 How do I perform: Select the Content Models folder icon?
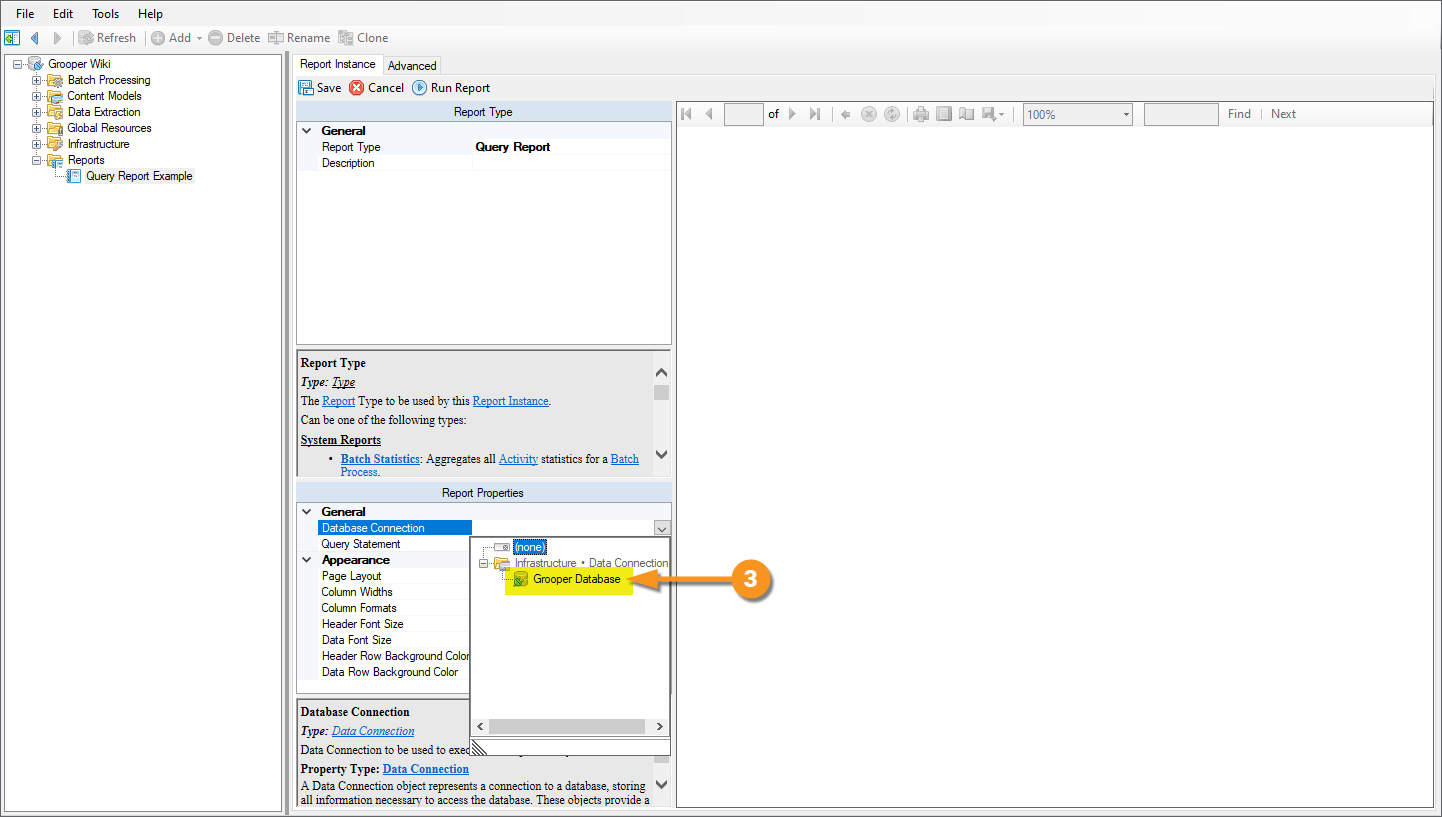(x=54, y=96)
